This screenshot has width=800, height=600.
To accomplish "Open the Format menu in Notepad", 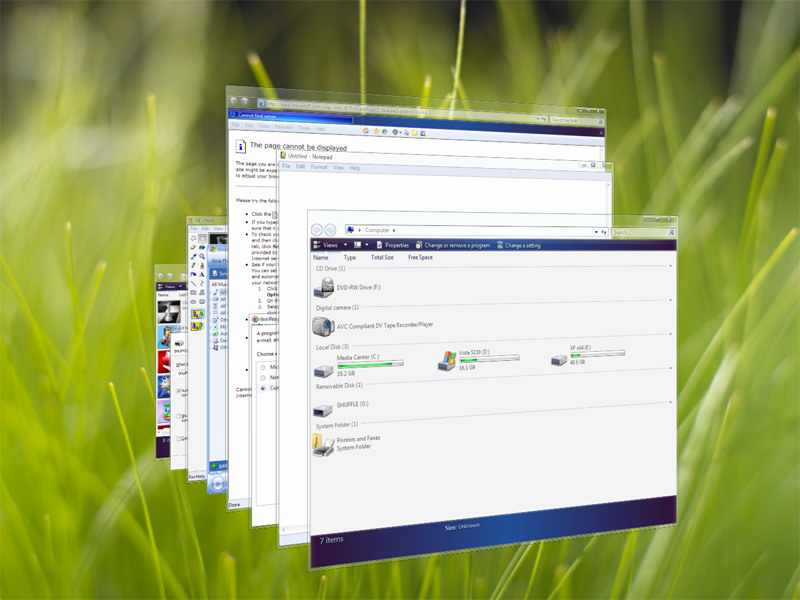I will pyautogui.click(x=319, y=167).
